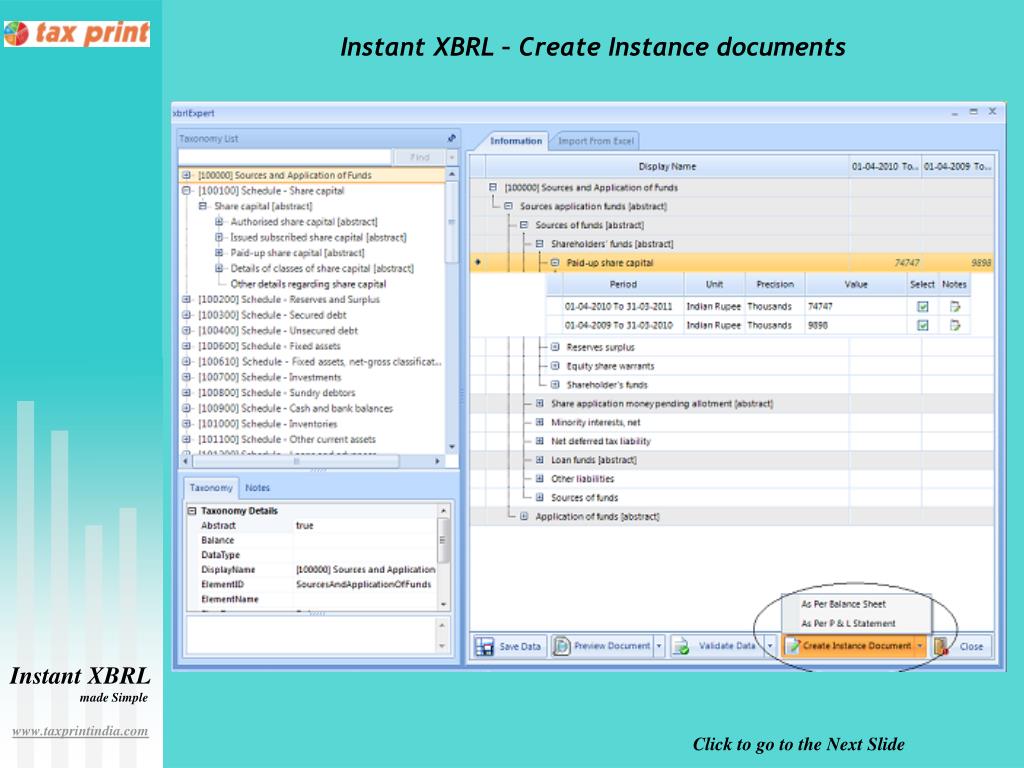Select [100700] Schedule - Investments

270,377
